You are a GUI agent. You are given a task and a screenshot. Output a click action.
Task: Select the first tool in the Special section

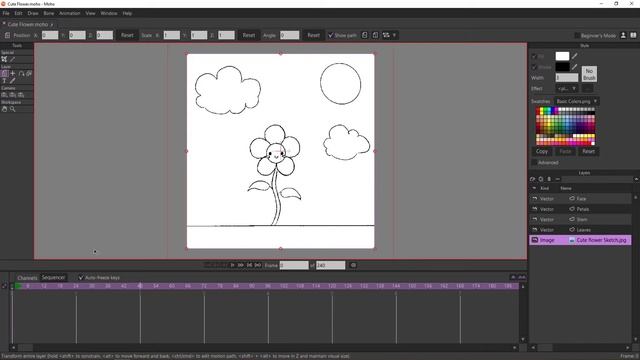click(4, 59)
